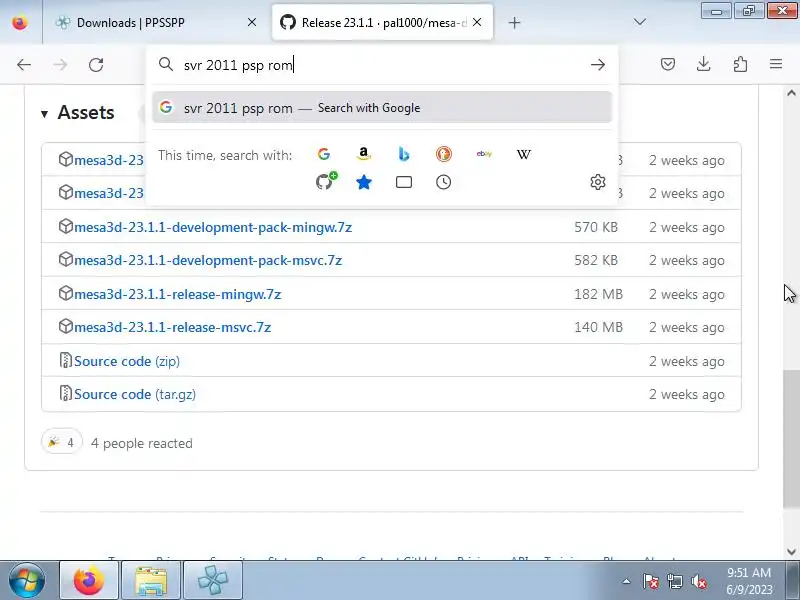Download mesa3d-23.1.1-release-mingw.7z
Screen dimensions: 800x600
point(178,294)
